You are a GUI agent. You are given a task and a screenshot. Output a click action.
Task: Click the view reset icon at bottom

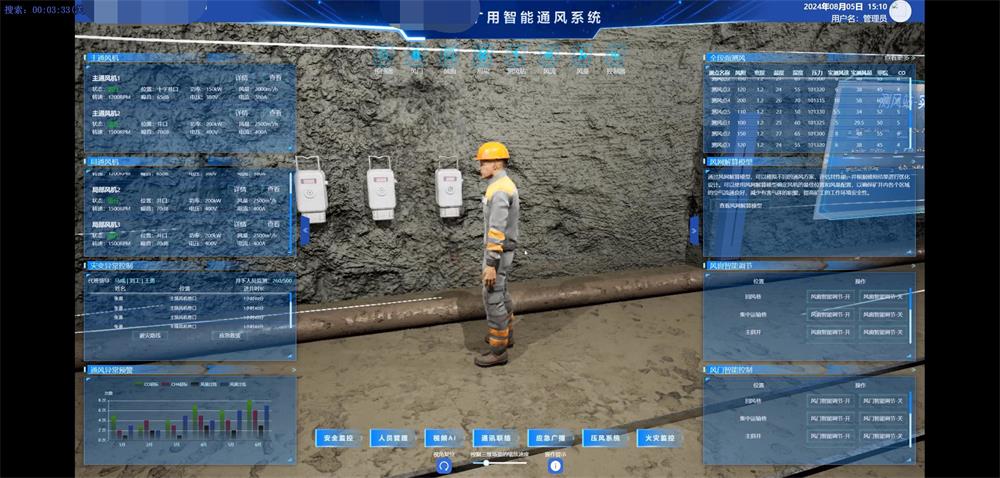tap(443, 465)
